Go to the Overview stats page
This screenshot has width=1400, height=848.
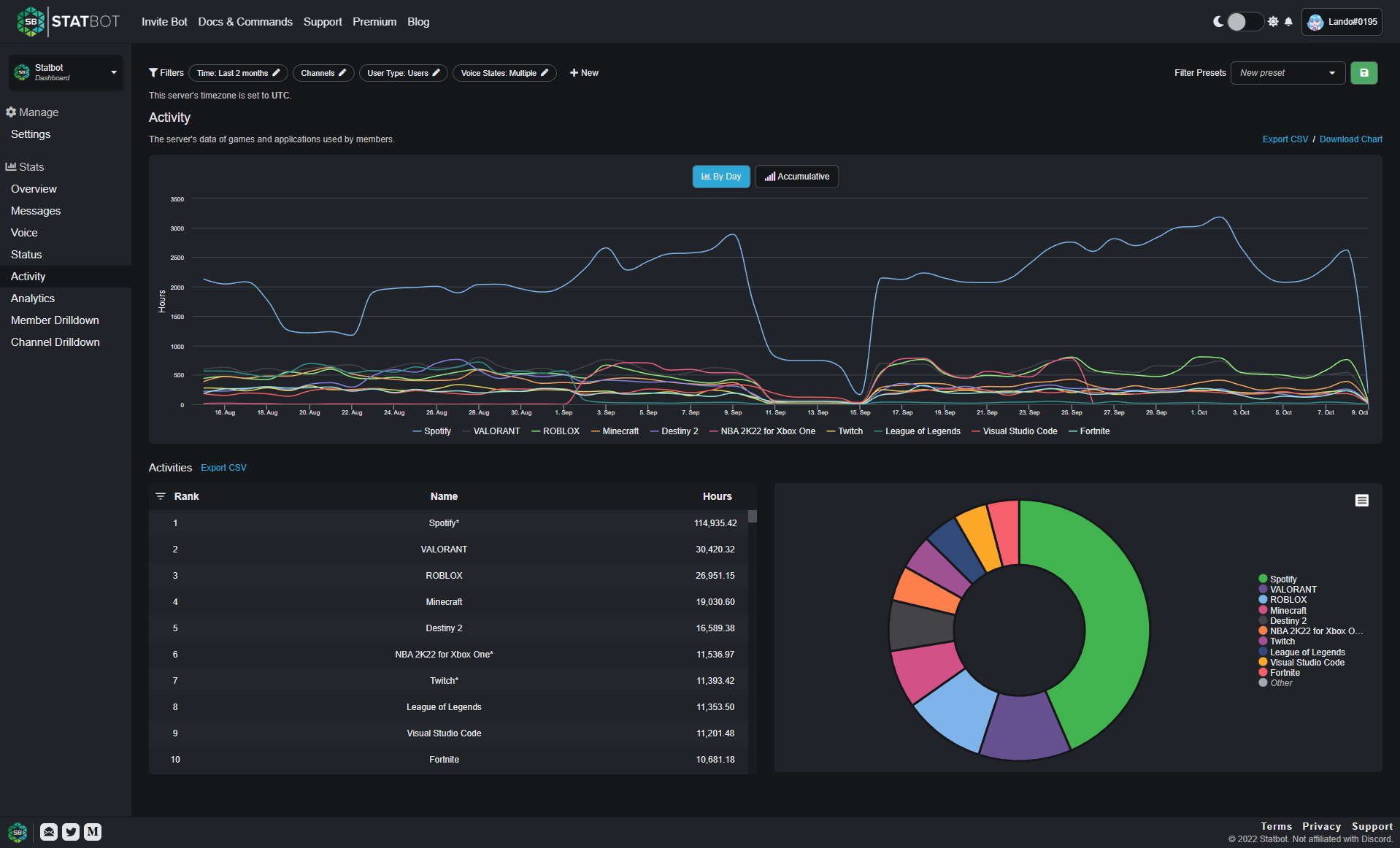tap(34, 189)
